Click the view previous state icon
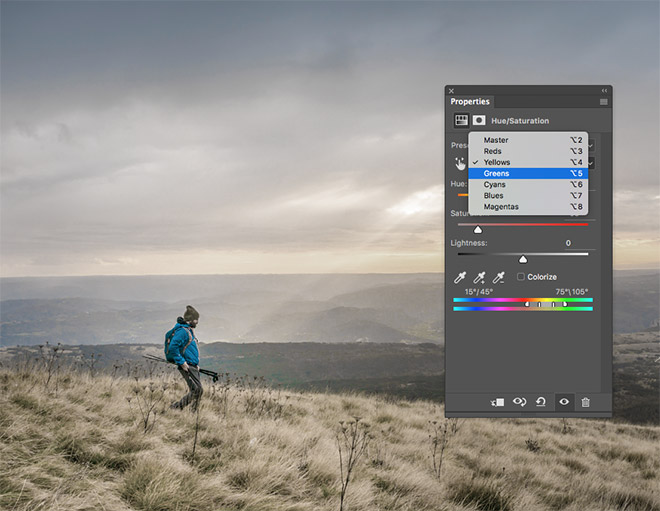This screenshot has width=660, height=511. coord(519,401)
